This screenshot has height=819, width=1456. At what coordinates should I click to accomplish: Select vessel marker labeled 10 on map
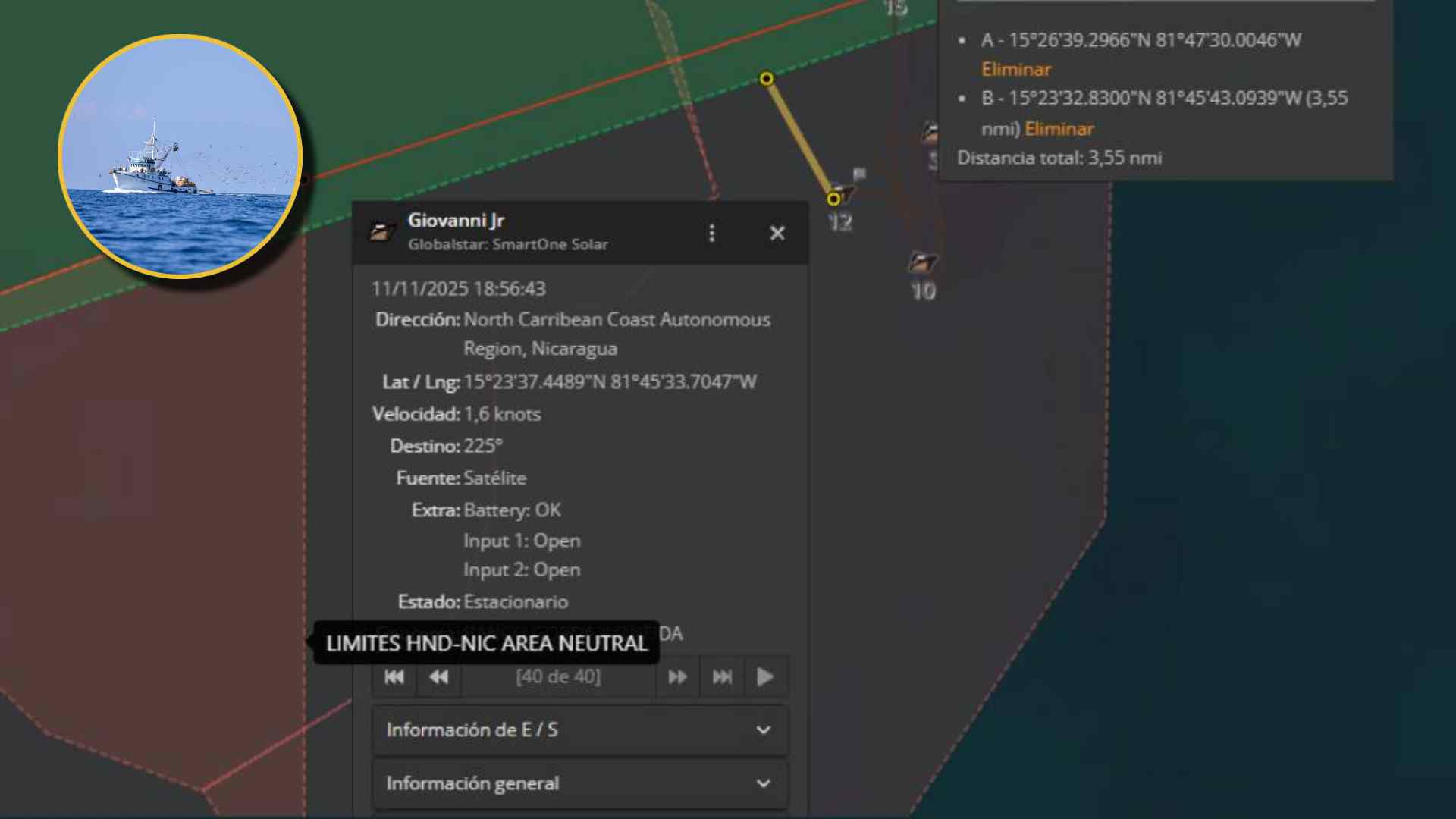click(922, 263)
